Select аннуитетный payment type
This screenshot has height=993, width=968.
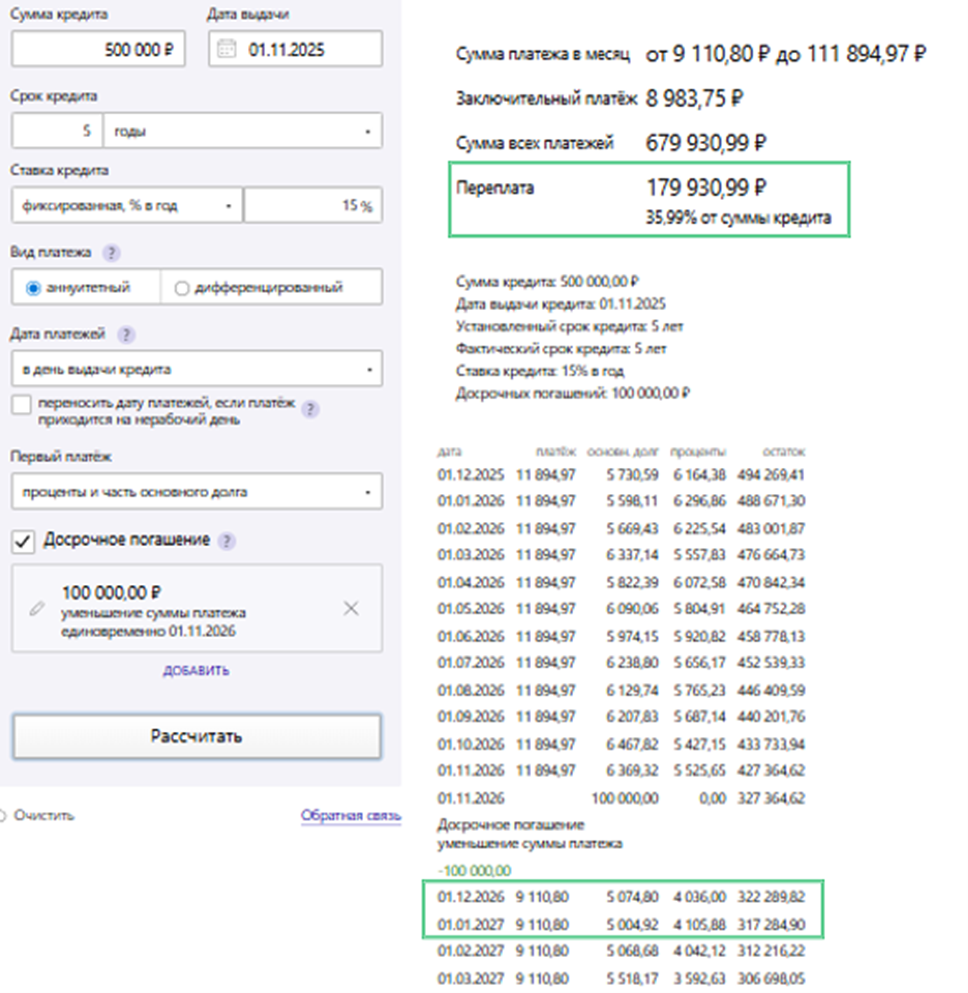(x=34, y=288)
